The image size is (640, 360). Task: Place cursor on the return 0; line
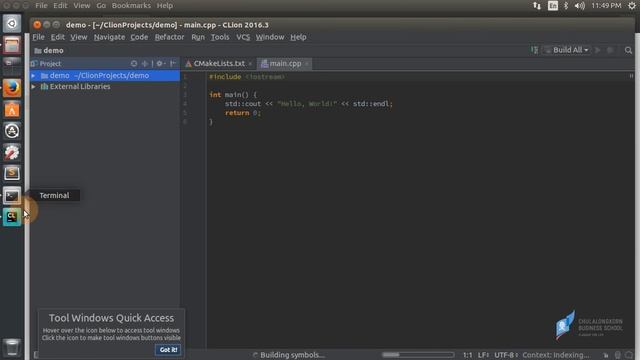coord(242,113)
